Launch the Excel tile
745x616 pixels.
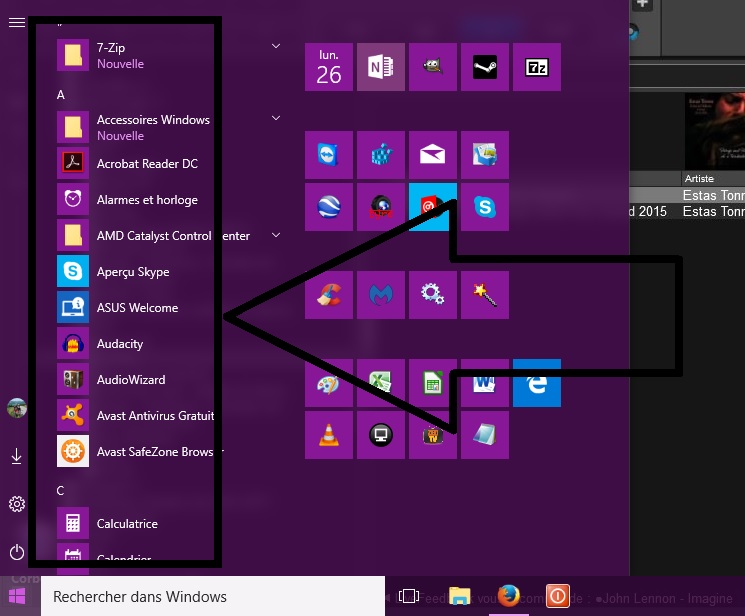point(381,383)
